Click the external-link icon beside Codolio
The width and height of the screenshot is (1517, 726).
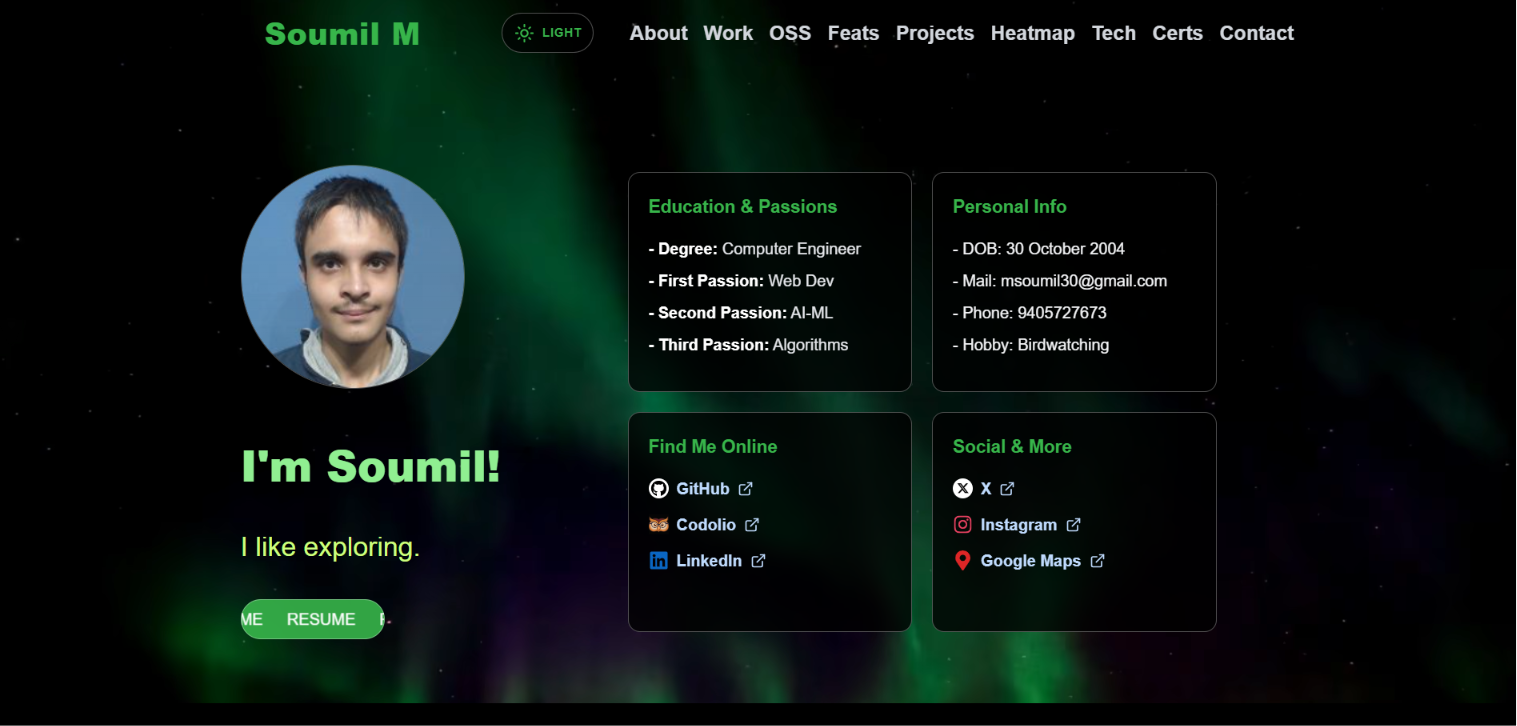(x=752, y=525)
